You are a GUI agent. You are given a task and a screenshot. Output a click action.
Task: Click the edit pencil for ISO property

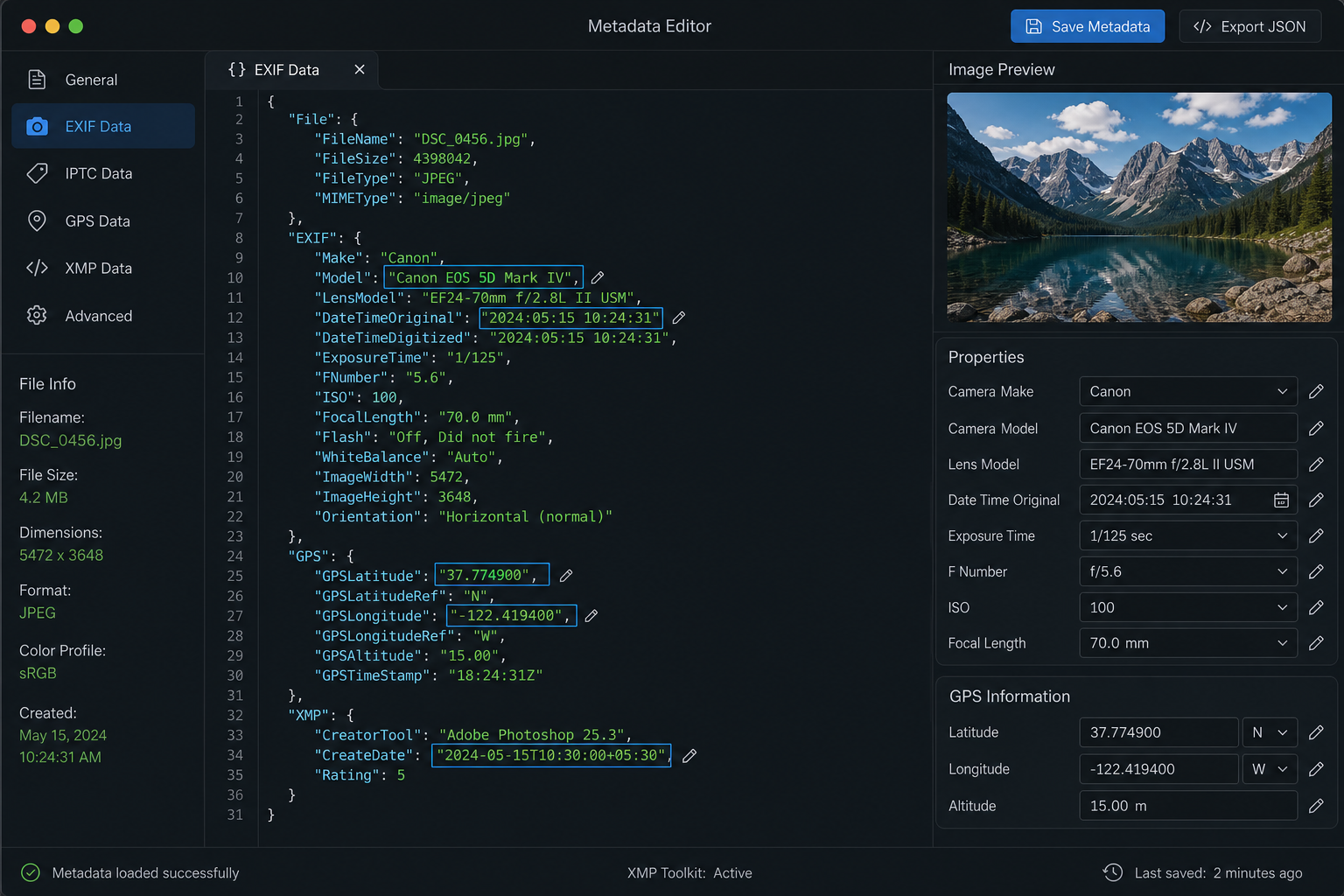1316,607
